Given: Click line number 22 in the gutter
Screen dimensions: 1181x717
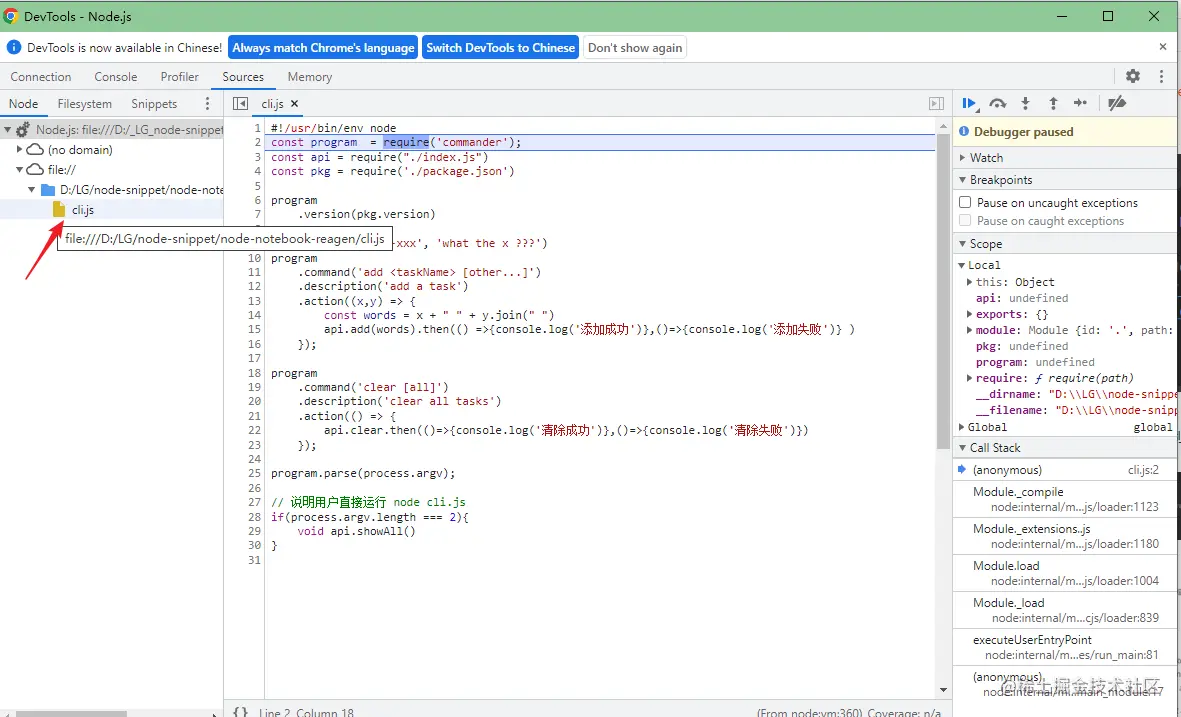Looking at the screenshot, I should click(254, 430).
